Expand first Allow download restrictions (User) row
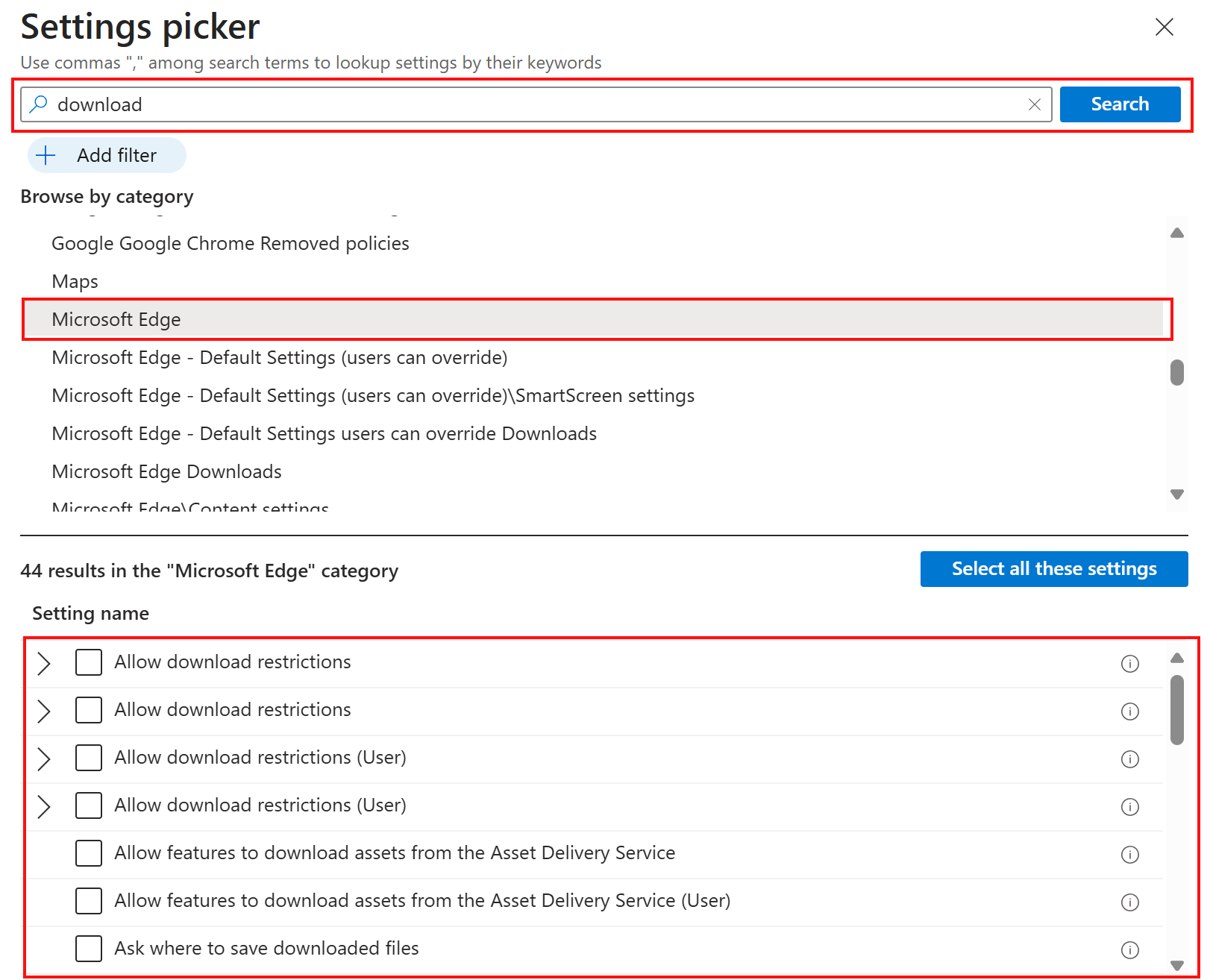The height and width of the screenshot is (980, 1210). click(44, 758)
